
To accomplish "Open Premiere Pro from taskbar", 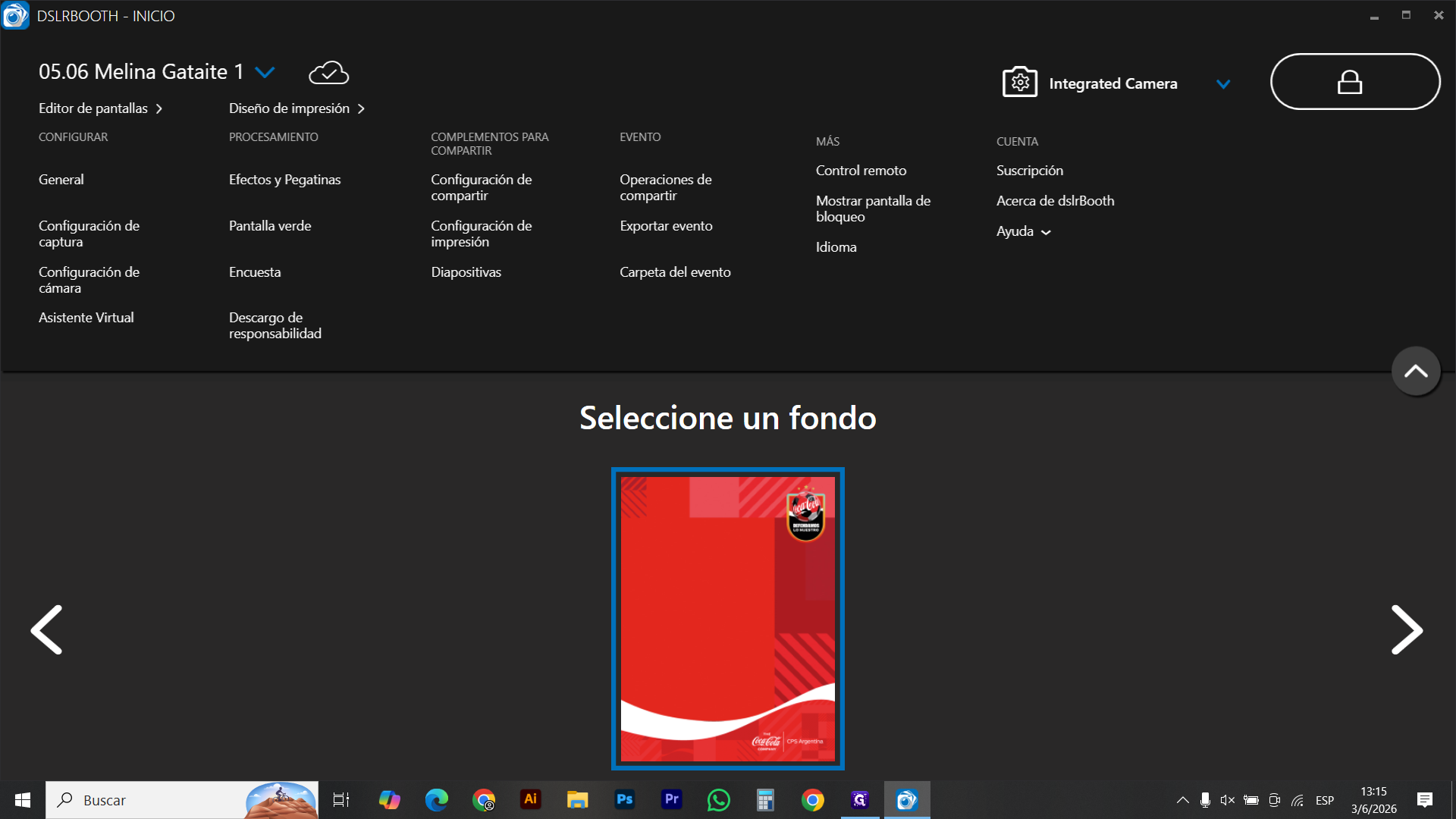I will tap(671, 799).
